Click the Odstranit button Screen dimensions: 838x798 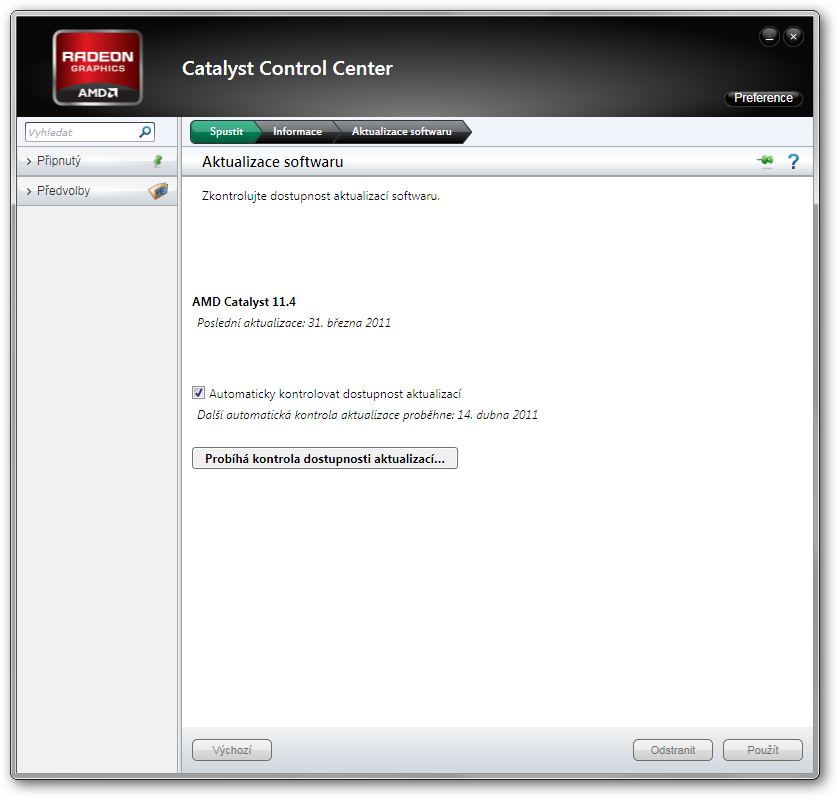(673, 750)
